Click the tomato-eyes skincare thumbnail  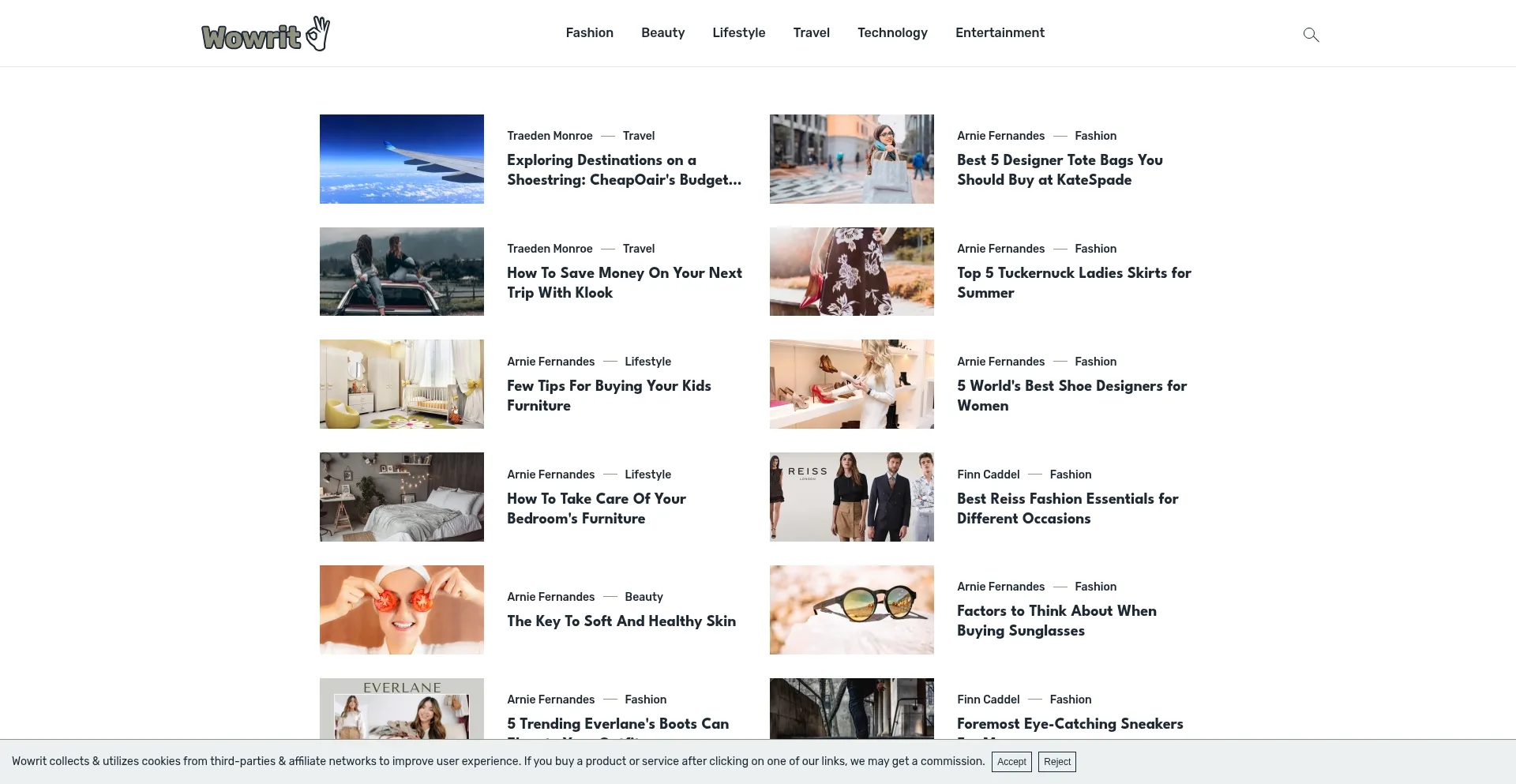pos(401,610)
